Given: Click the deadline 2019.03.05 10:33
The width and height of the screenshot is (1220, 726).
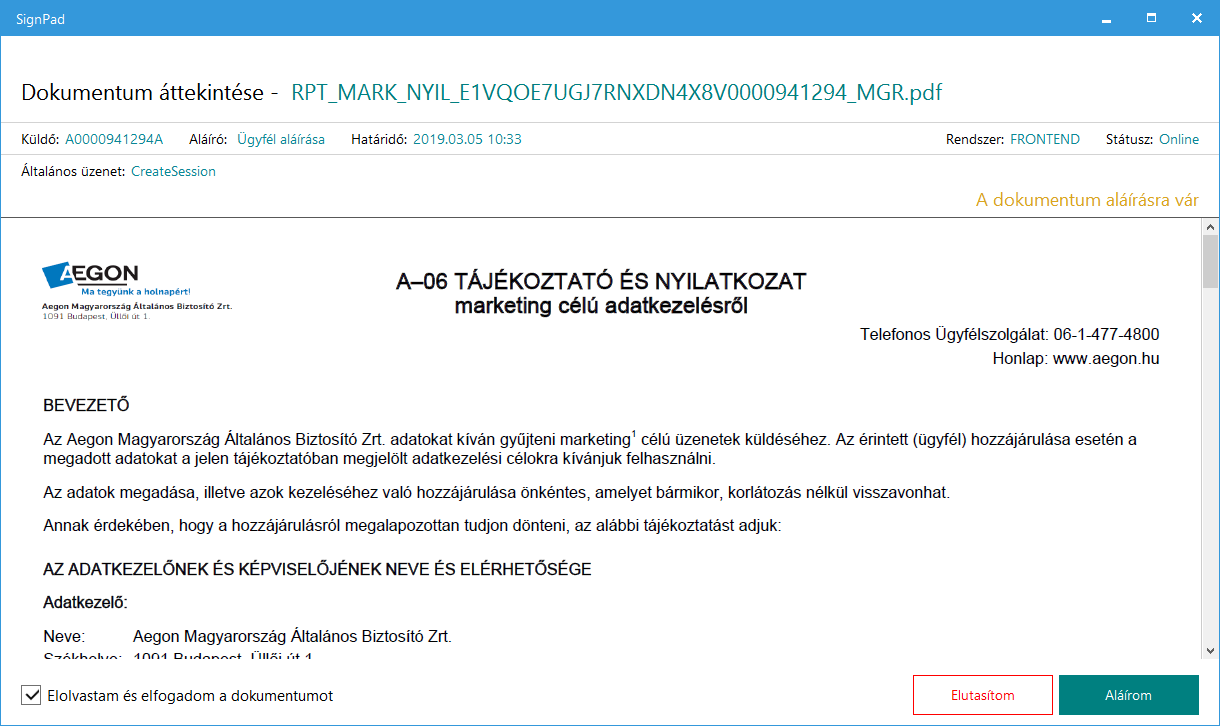Looking at the screenshot, I should (467, 139).
